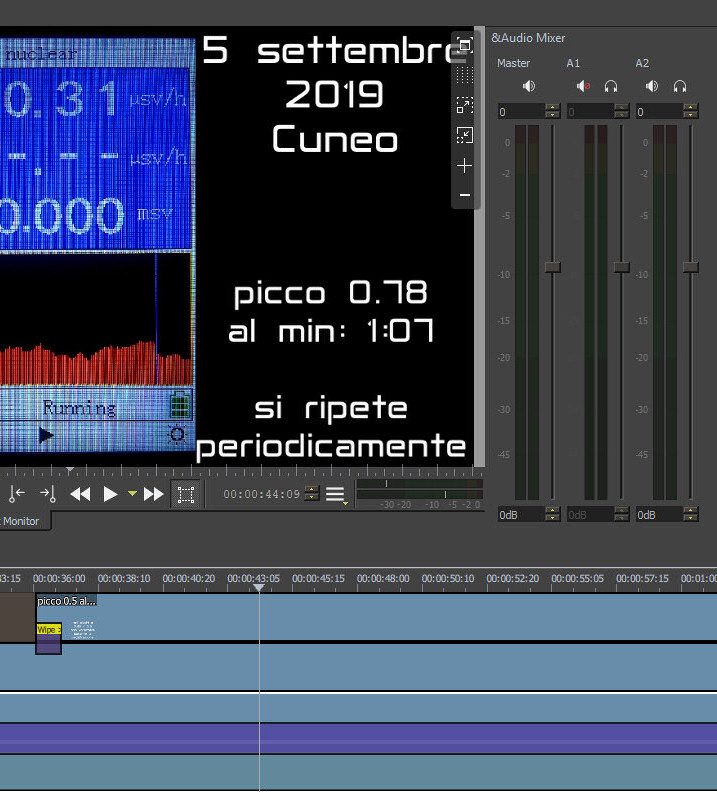Click timeline ruler at 00:00:45:15
Image resolution: width=717 pixels, height=792 pixels.
[318, 578]
